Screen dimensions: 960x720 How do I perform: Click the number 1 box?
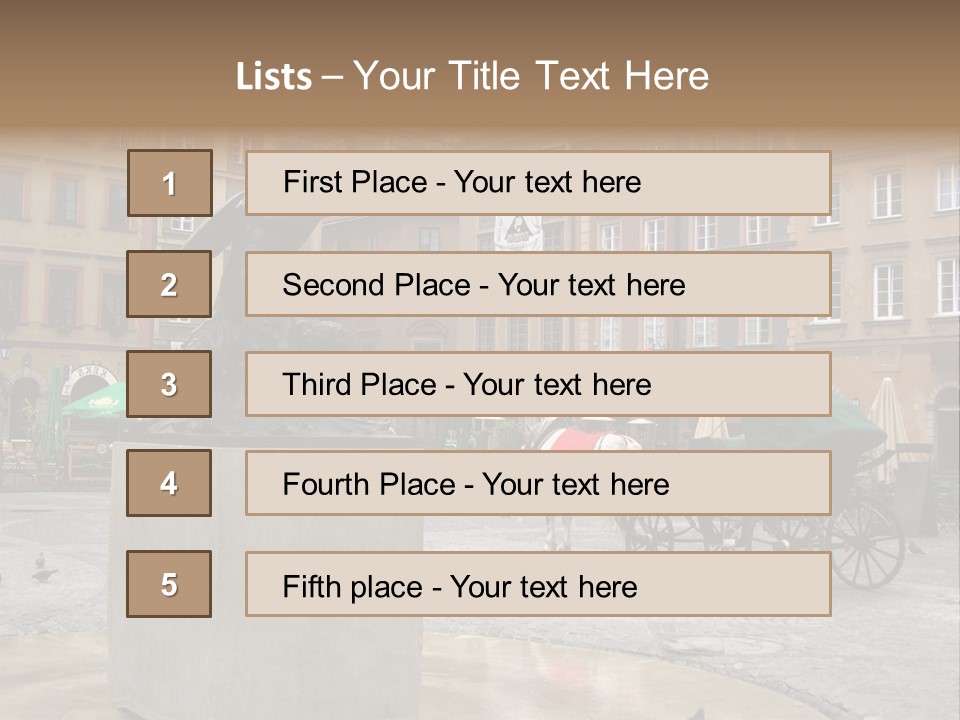(x=170, y=183)
